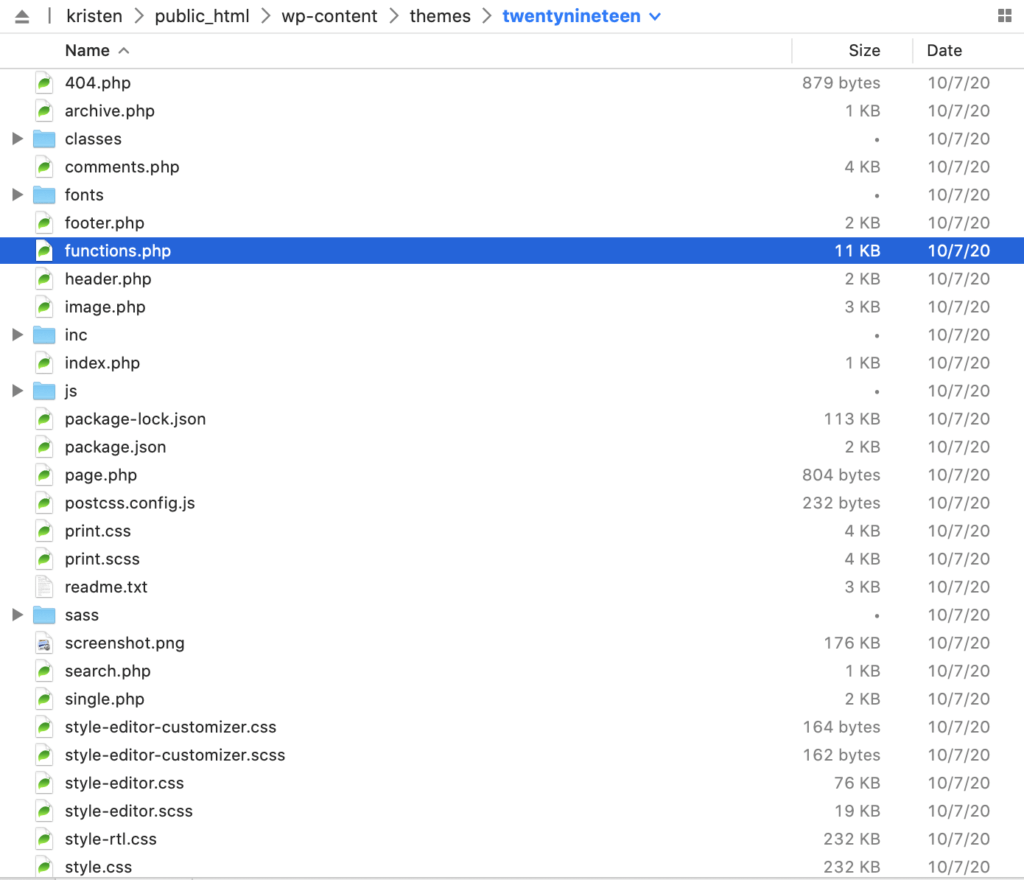This screenshot has height=880, width=1024.
Task: Click the archive.php file icon
Action: 44,111
